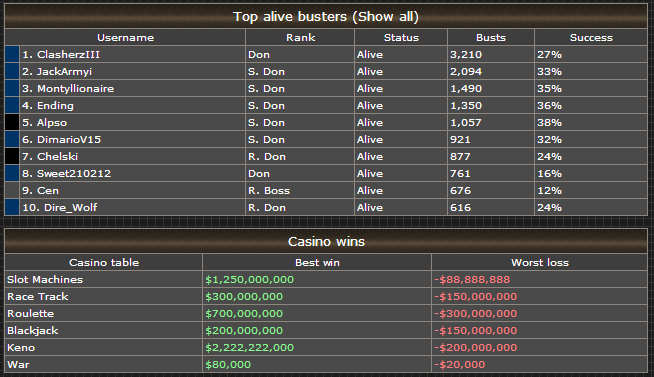Click the Success column header
This screenshot has width=654, height=377.
point(591,38)
